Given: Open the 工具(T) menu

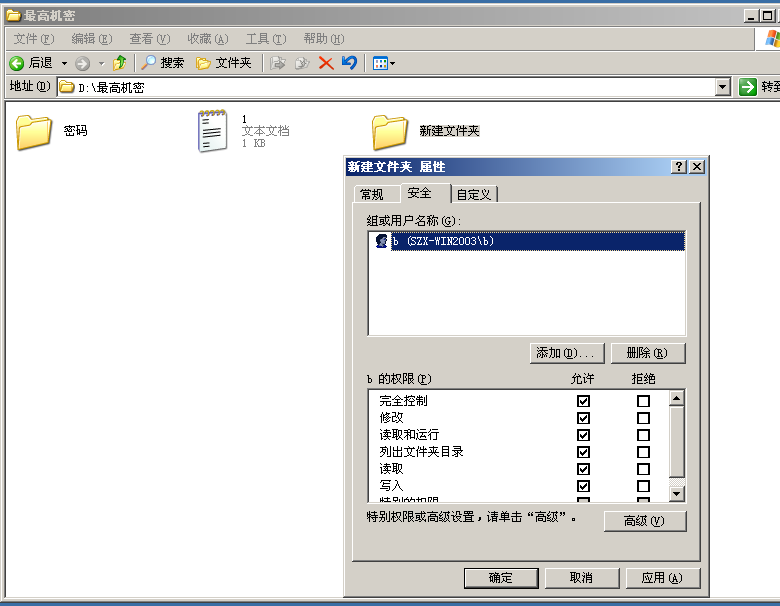Looking at the screenshot, I should pyautogui.click(x=266, y=39).
